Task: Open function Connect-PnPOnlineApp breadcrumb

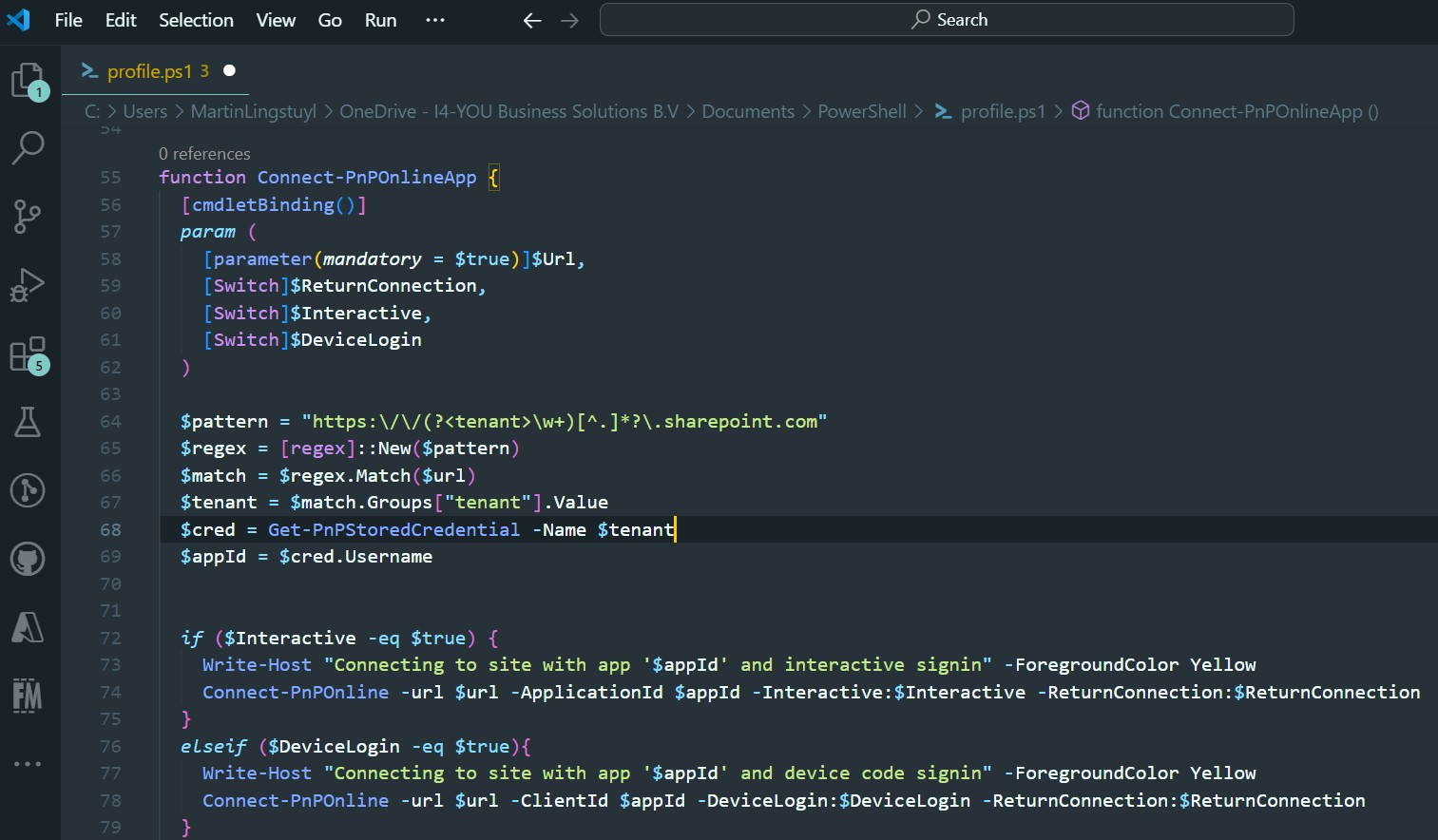Action: coord(1237,111)
